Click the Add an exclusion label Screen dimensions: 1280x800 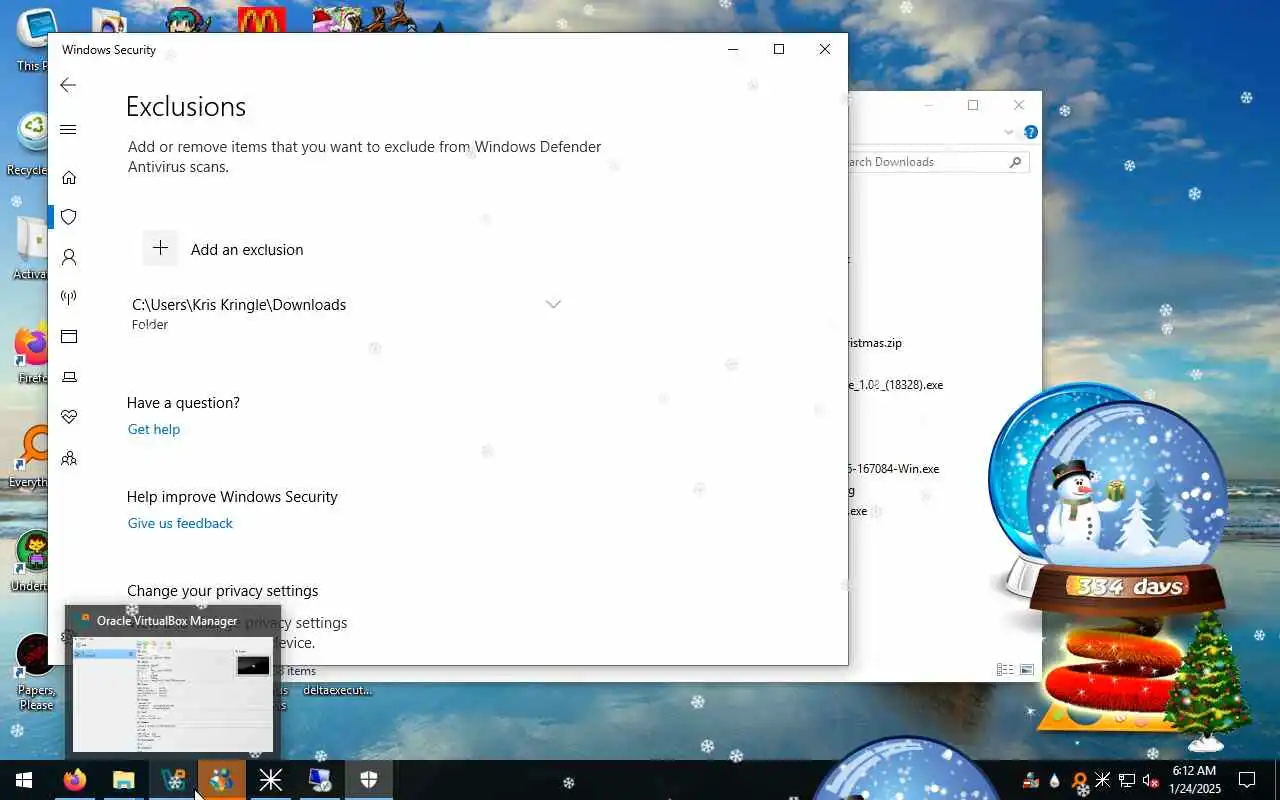click(x=247, y=250)
